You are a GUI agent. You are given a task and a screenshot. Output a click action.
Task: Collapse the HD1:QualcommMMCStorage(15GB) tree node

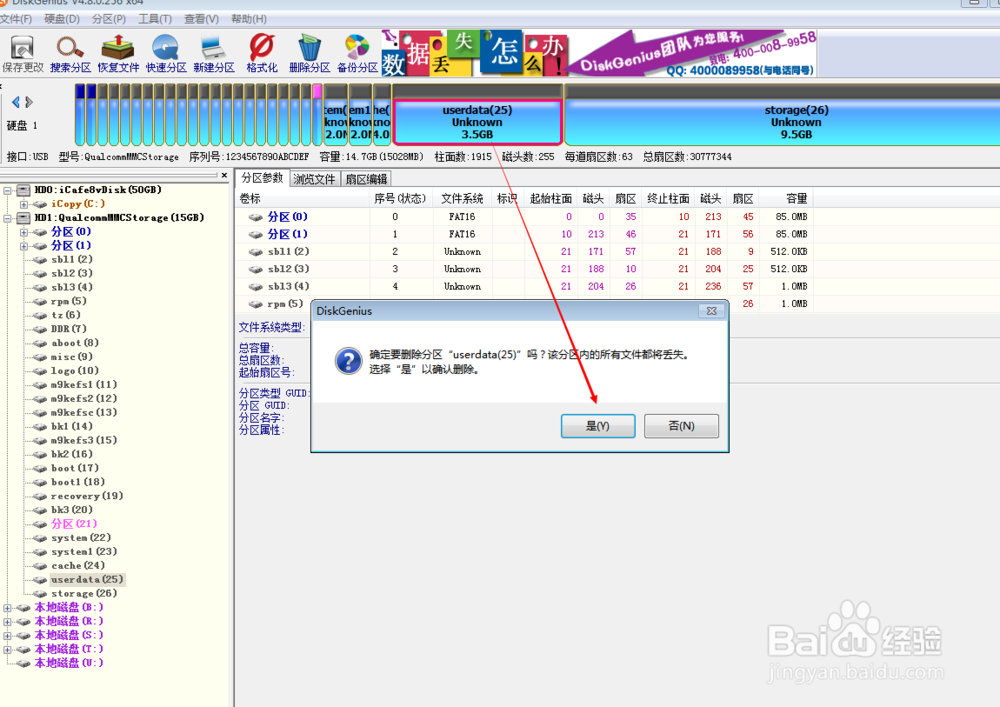coord(8,218)
